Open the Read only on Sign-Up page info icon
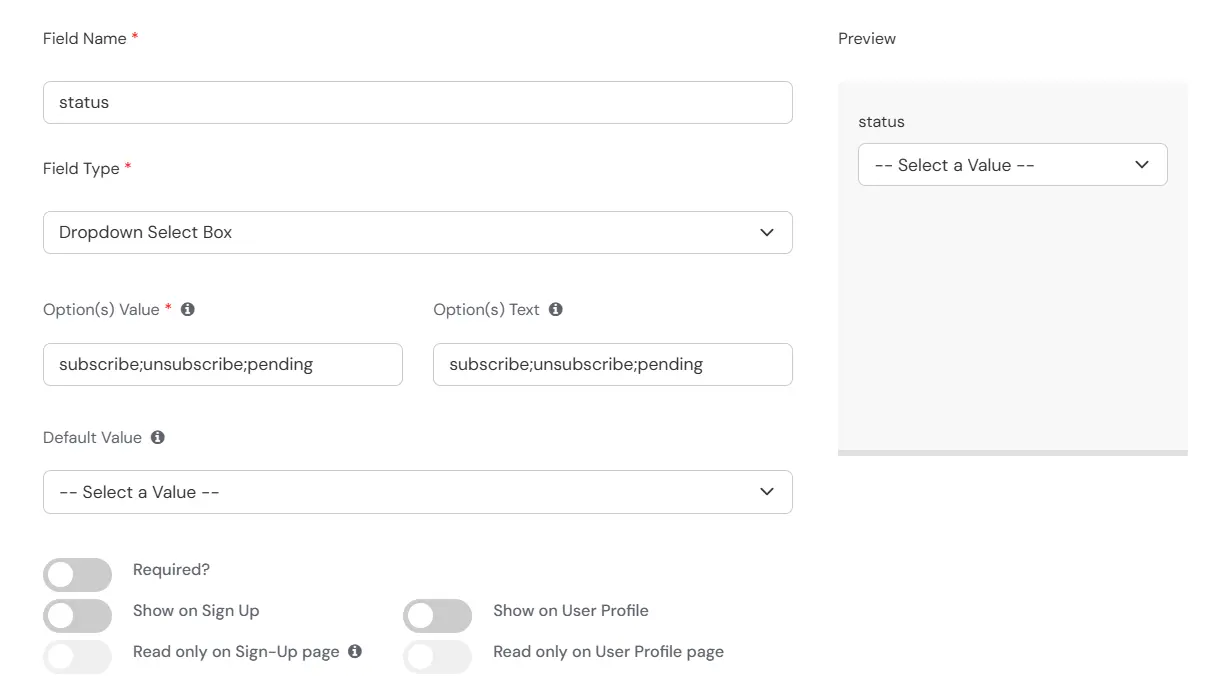Image resolution: width=1227 pixels, height=690 pixels. coord(355,651)
